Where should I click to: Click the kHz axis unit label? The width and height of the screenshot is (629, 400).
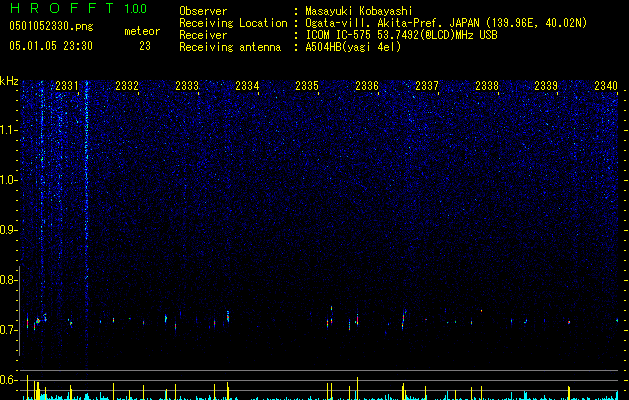9,81
